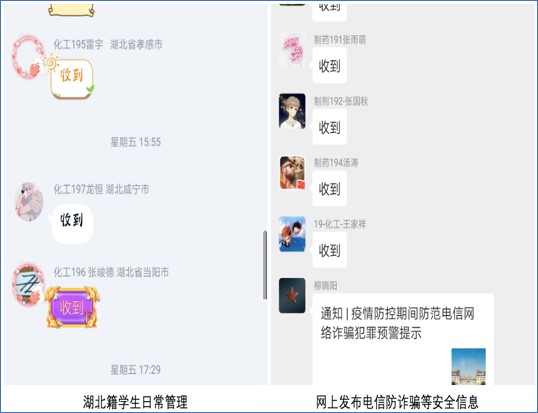This screenshot has width=538, height=413.
Task: Open the 疫情防控期间防范电信网络诈骗 notice link
Action: (x=398, y=323)
